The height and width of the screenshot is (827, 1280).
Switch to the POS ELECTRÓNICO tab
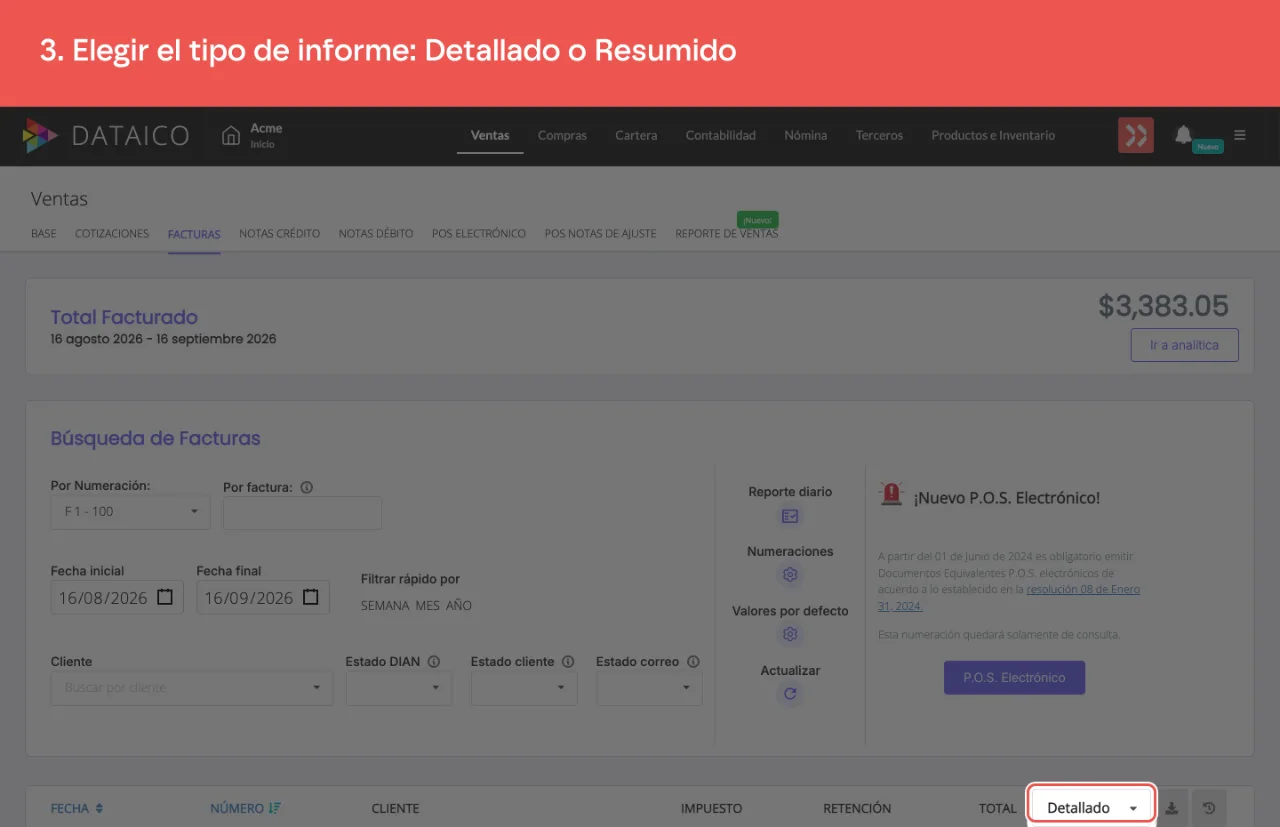tap(479, 233)
